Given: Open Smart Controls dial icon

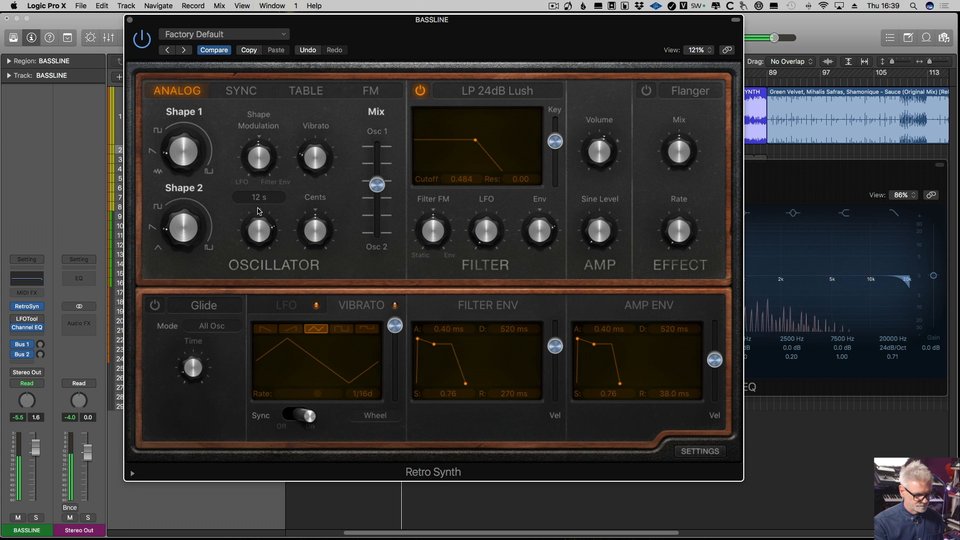Looking at the screenshot, I should (90, 38).
